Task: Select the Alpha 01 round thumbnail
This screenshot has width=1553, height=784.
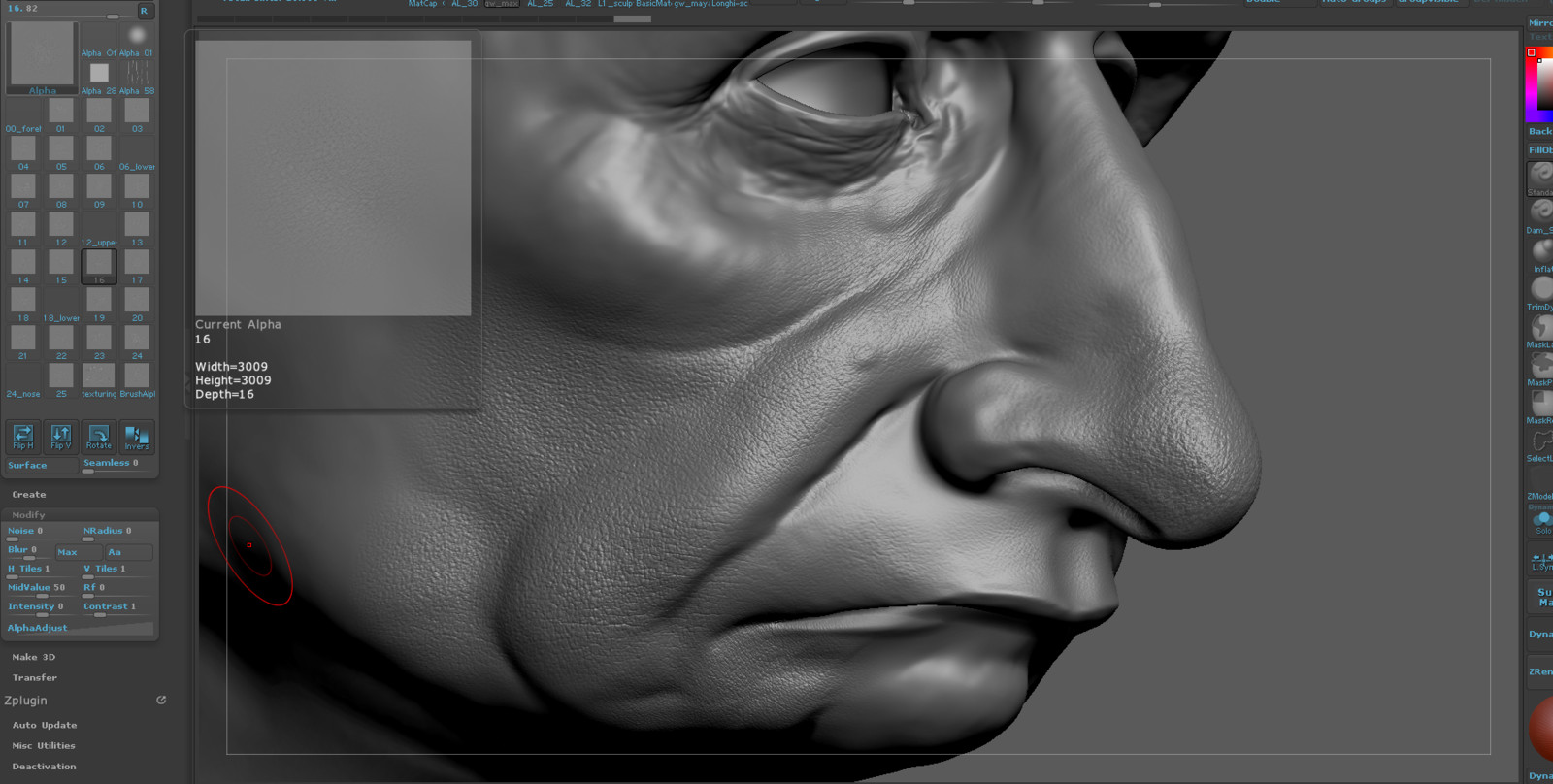Action: tap(137, 42)
